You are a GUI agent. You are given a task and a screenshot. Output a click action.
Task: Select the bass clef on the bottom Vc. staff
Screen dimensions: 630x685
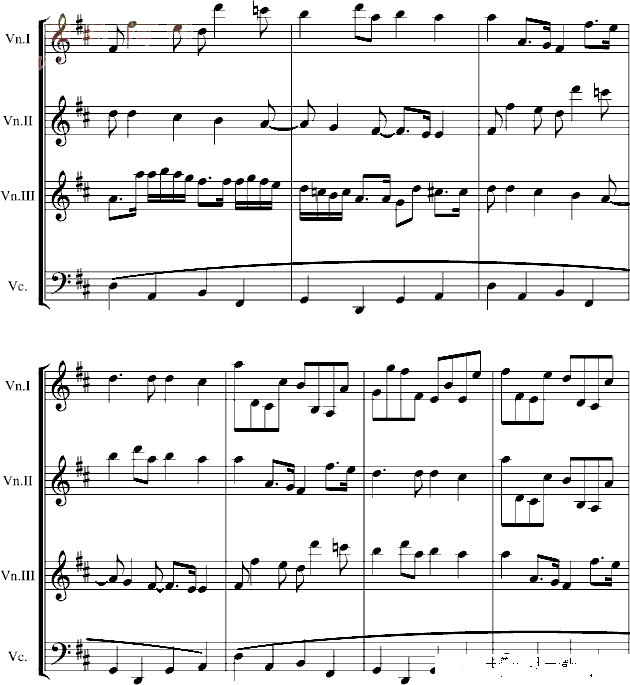click(x=62, y=653)
